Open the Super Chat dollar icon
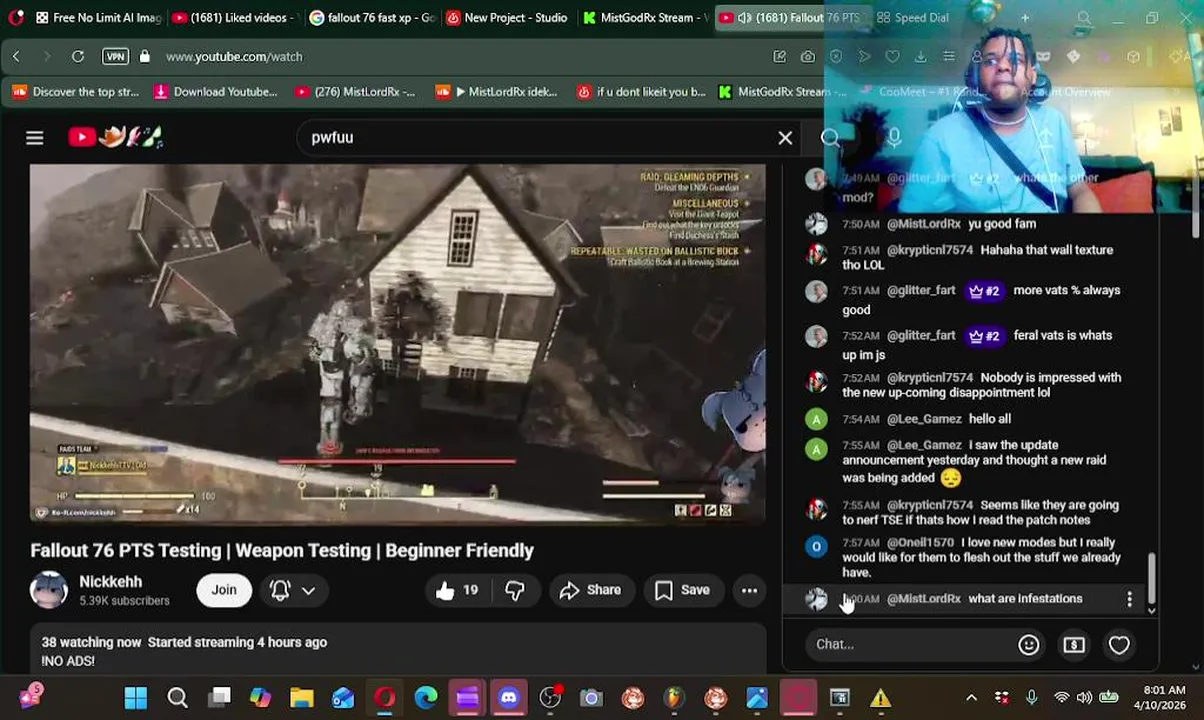Image resolution: width=1204 pixels, height=720 pixels. (1074, 644)
